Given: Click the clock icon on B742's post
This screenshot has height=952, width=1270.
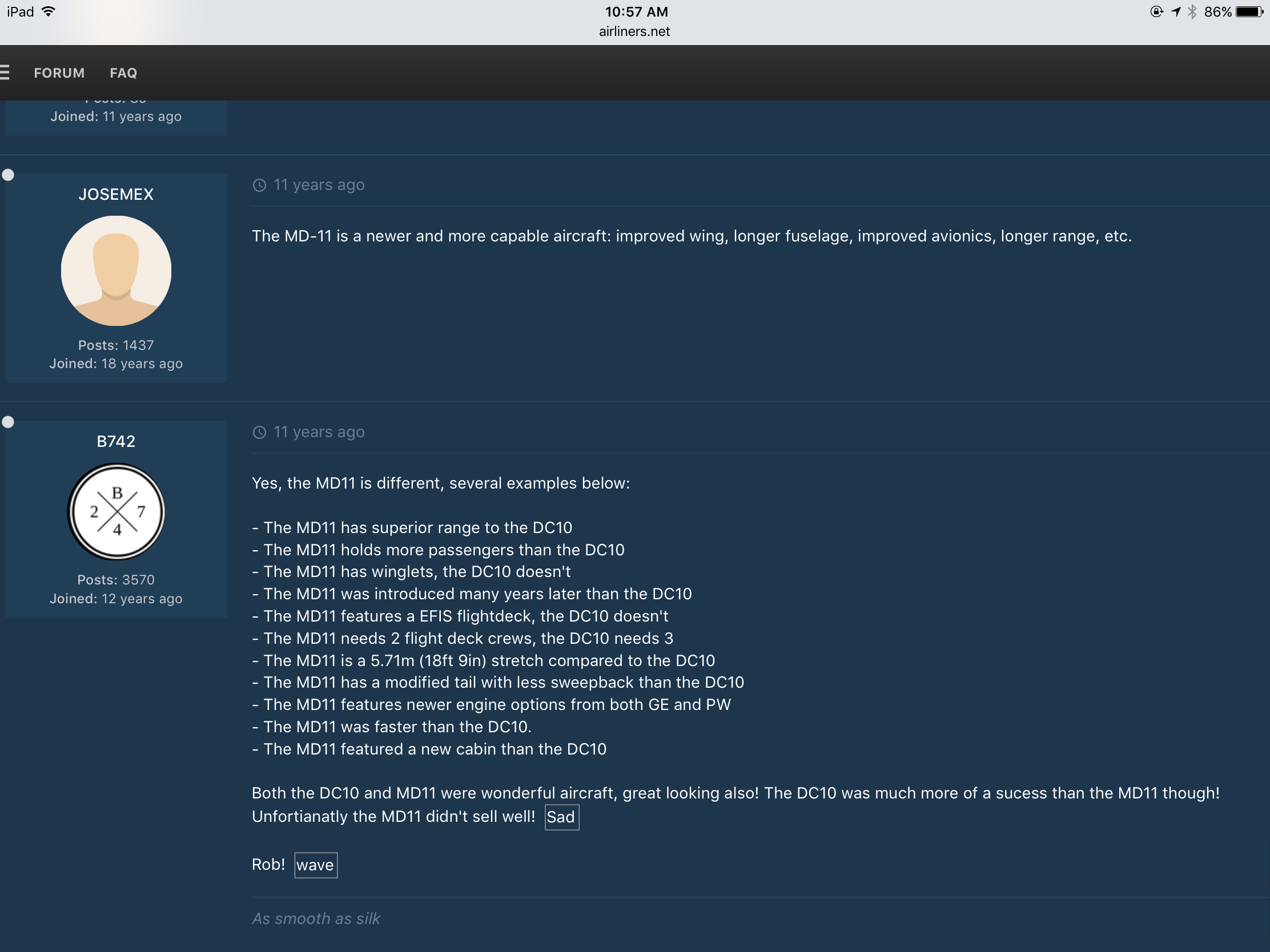Looking at the screenshot, I should click(x=259, y=432).
